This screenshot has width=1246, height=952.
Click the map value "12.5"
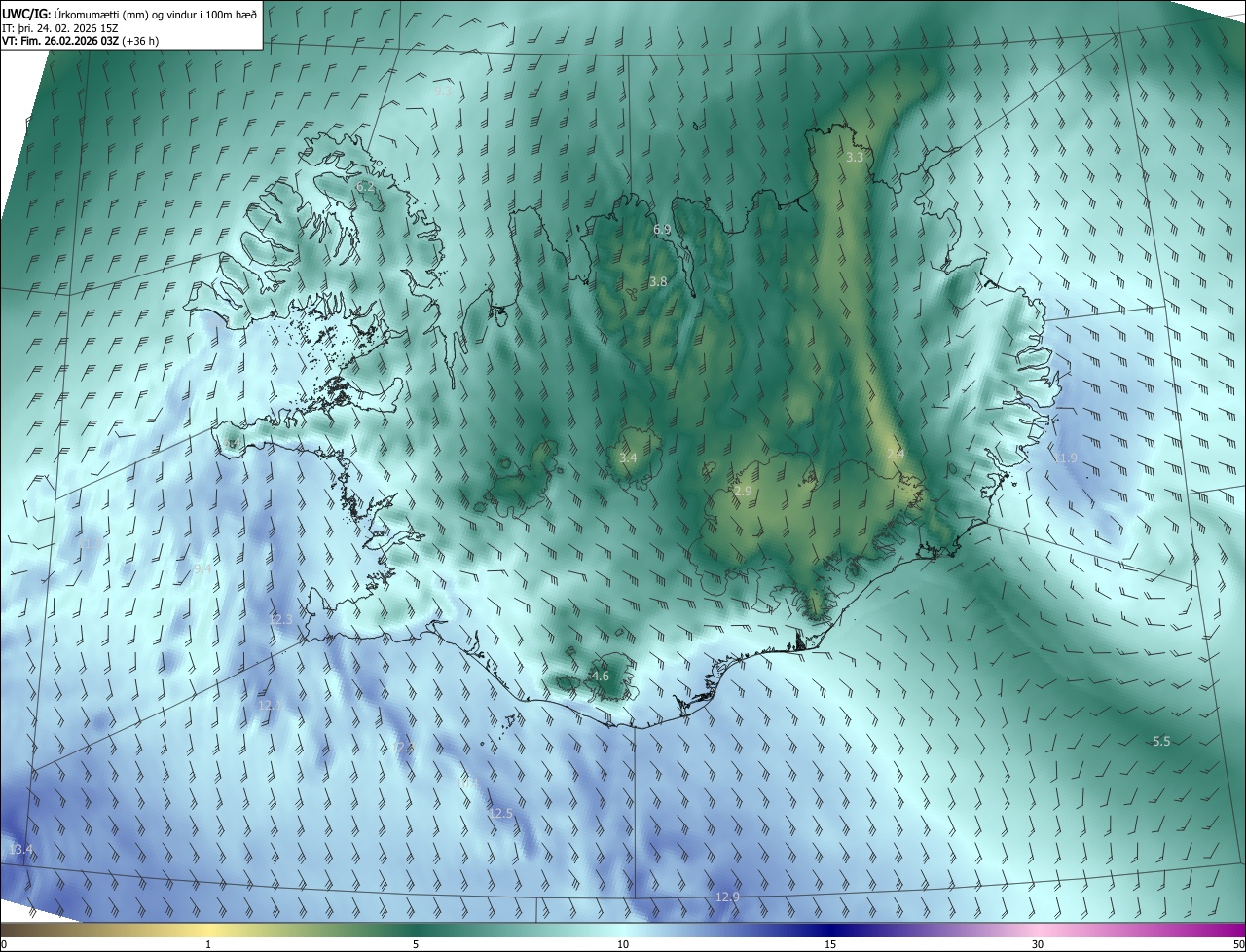[x=500, y=814]
